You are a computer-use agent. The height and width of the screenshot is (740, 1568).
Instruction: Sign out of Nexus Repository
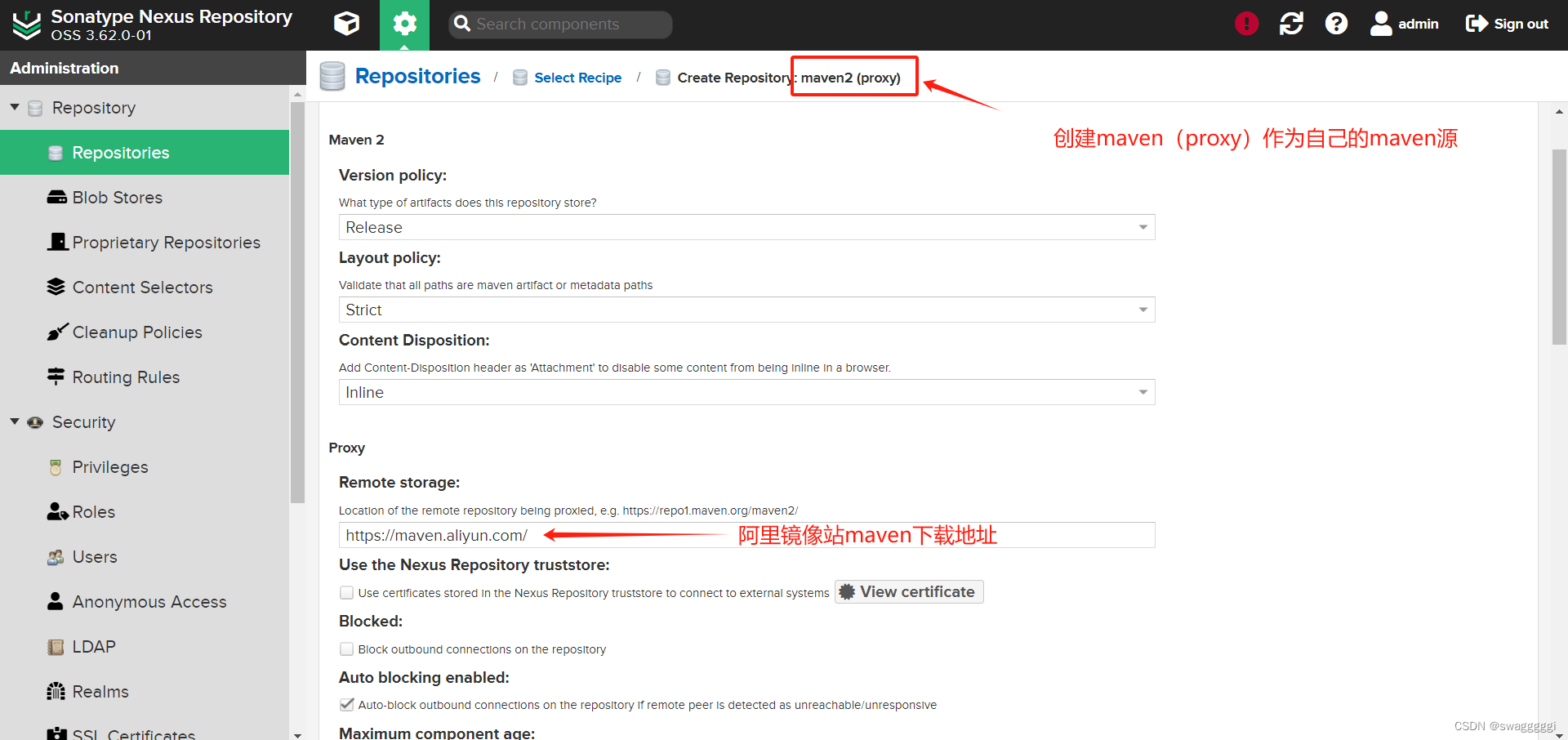[x=1507, y=23]
